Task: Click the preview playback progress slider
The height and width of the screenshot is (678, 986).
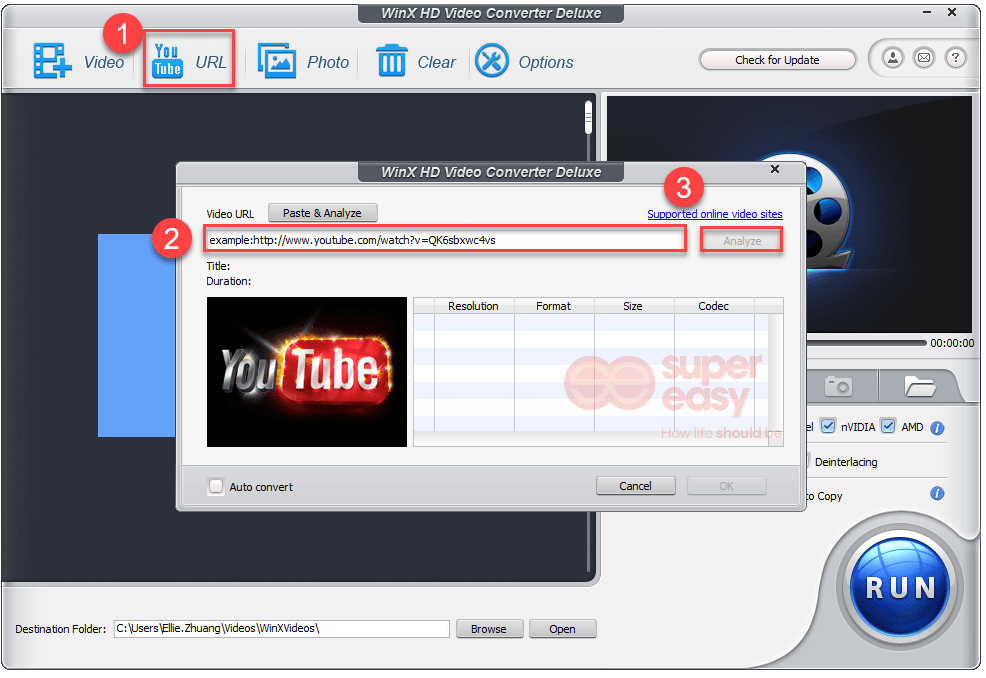Action: (867, 343)
